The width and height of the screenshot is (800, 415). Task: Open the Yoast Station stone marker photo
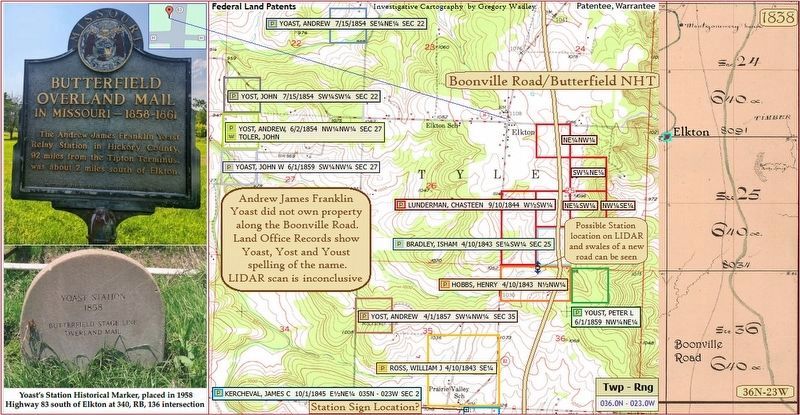[106, 317]
